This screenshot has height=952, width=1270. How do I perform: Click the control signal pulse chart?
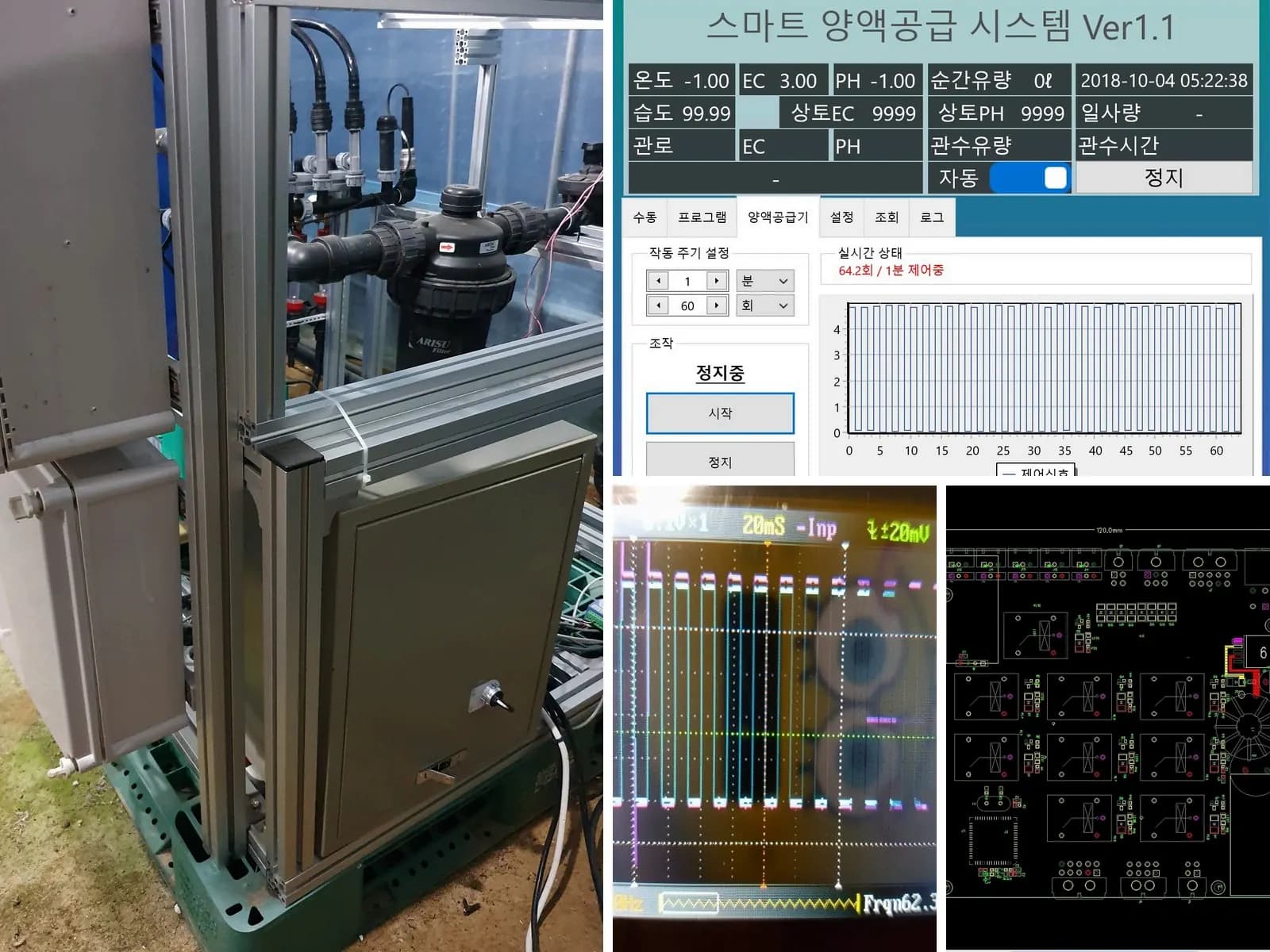coord(1043,368)
